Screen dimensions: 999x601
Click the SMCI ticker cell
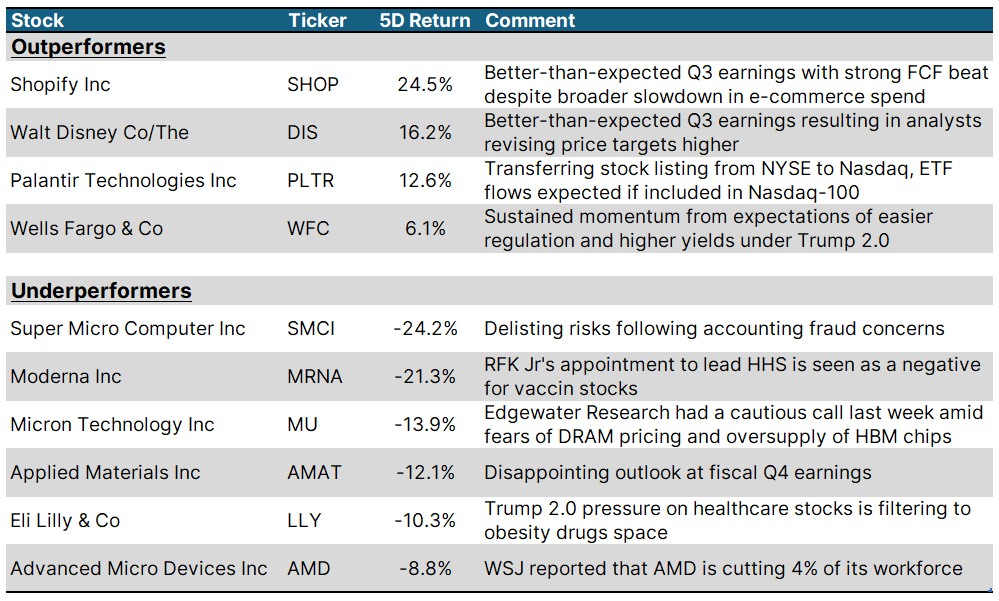pyautogui.click(x=311, y=329)
